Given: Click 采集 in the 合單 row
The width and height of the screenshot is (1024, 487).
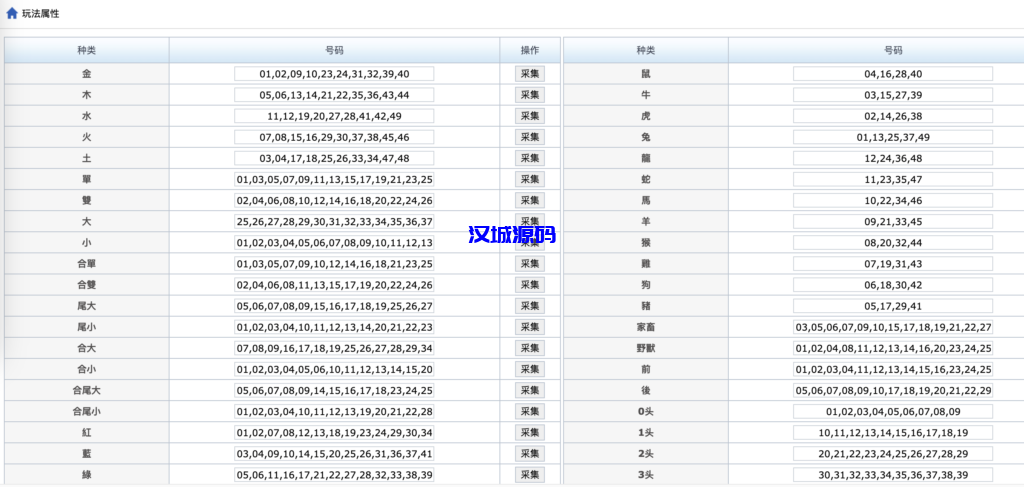Looking at the screenshot, I should click(x=529, y=264).
